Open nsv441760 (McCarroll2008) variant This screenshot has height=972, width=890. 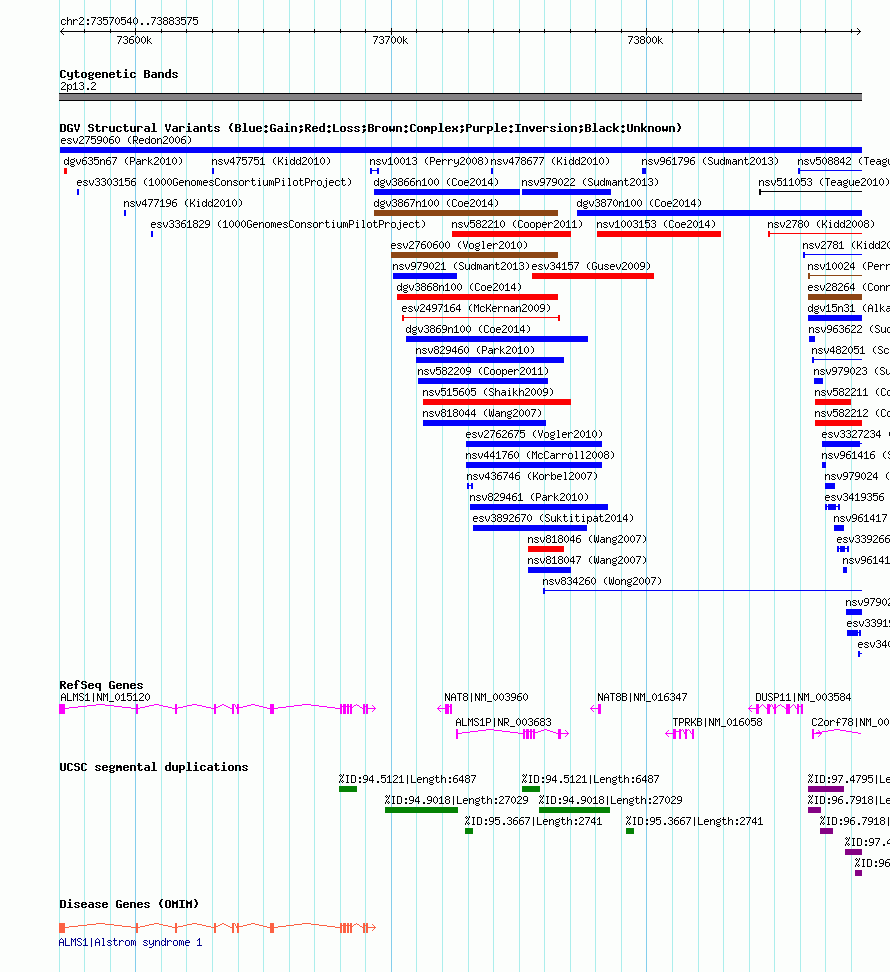tap(534, 466)
